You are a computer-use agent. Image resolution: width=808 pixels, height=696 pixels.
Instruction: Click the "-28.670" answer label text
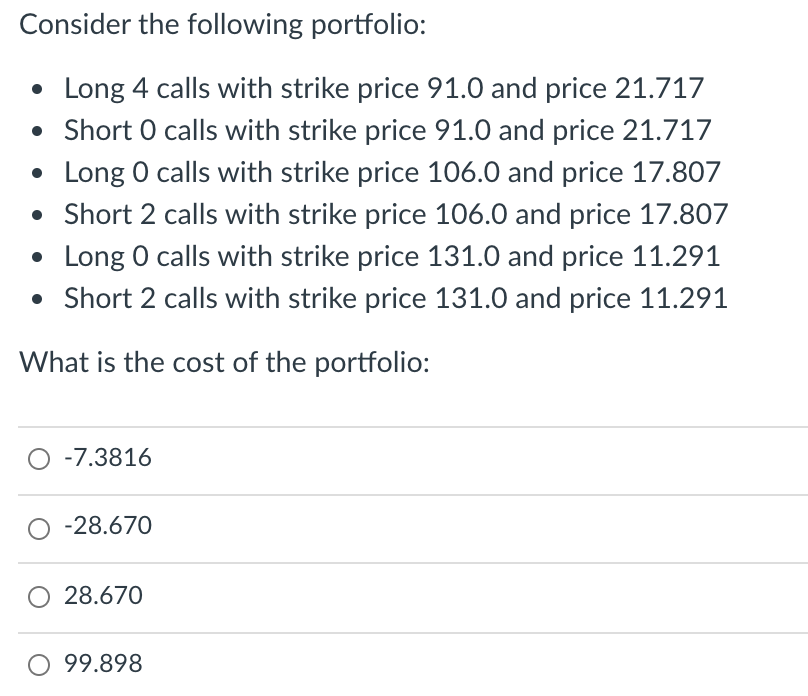click(107, 526)
